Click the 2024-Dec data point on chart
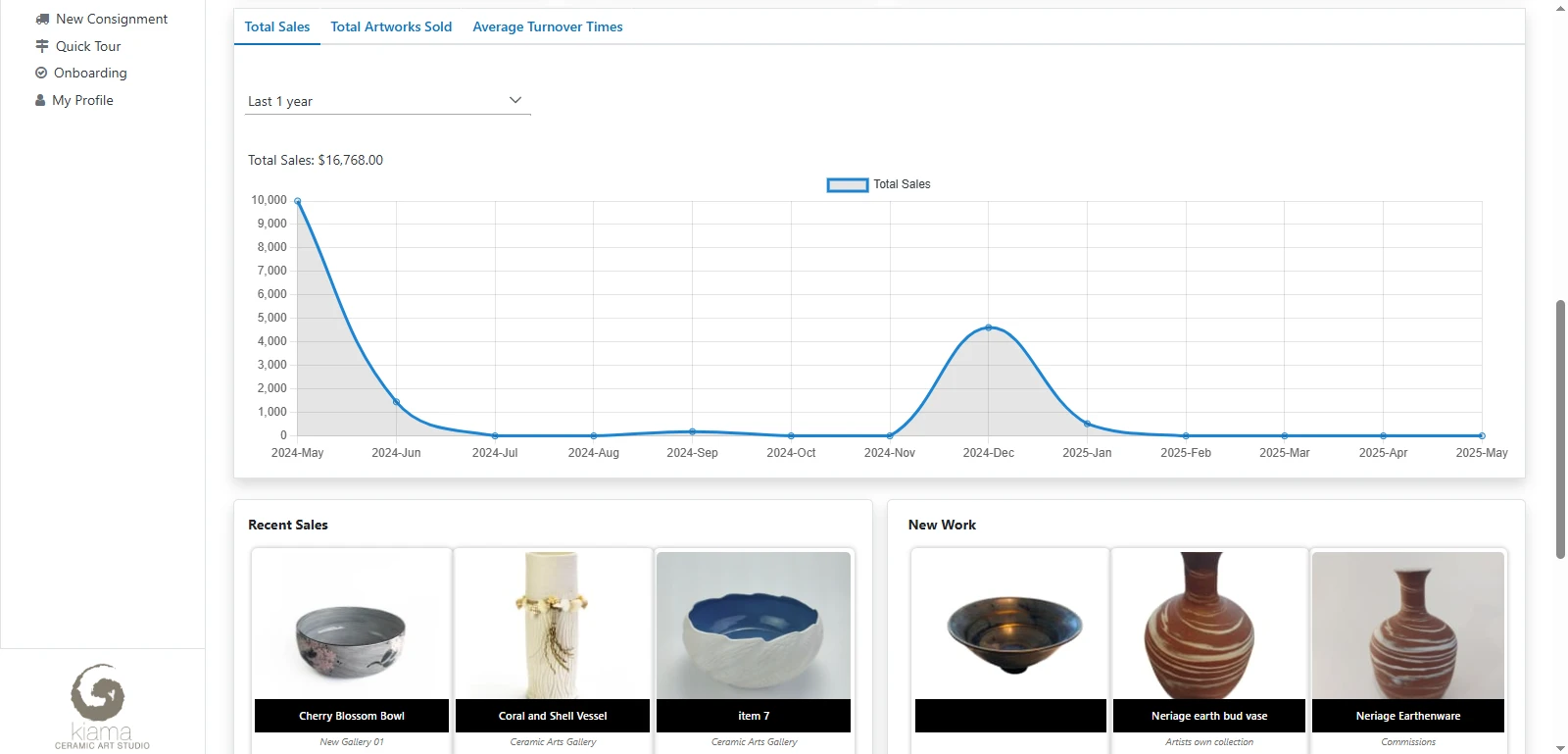This screenshot has width=1568, height=754. click(988, 327)
